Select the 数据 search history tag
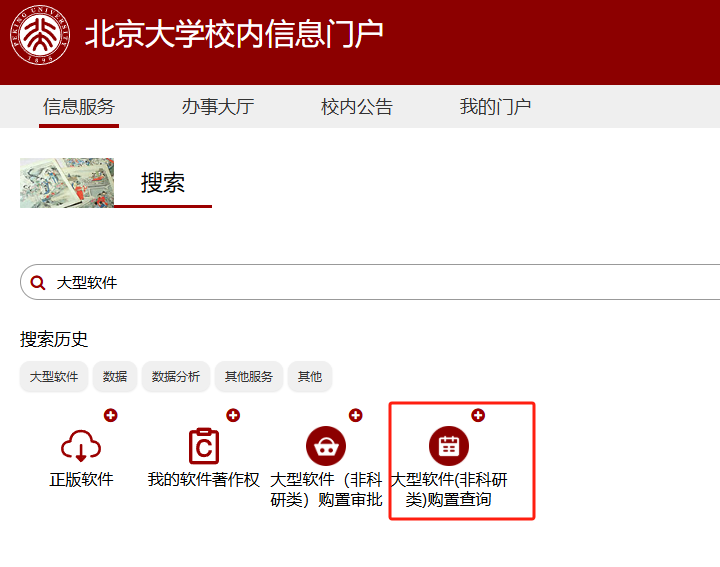 point(115,376)
